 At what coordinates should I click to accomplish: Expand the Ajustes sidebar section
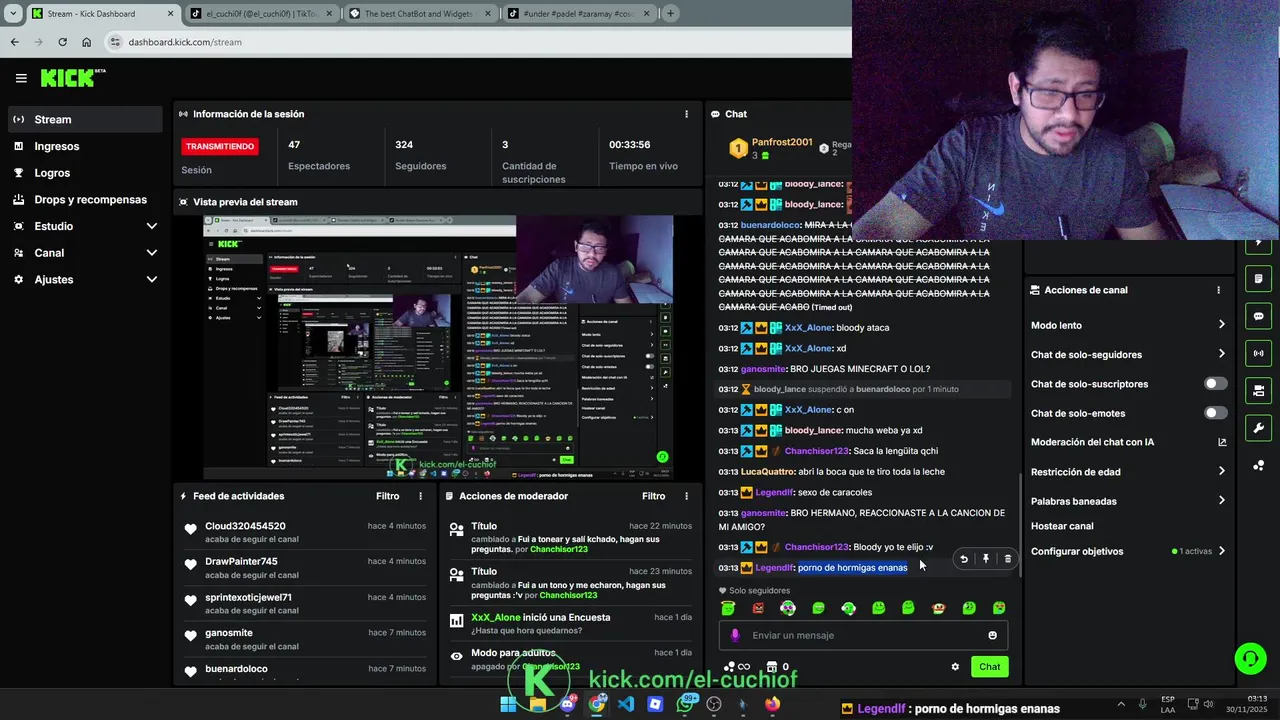click(85, 279)
